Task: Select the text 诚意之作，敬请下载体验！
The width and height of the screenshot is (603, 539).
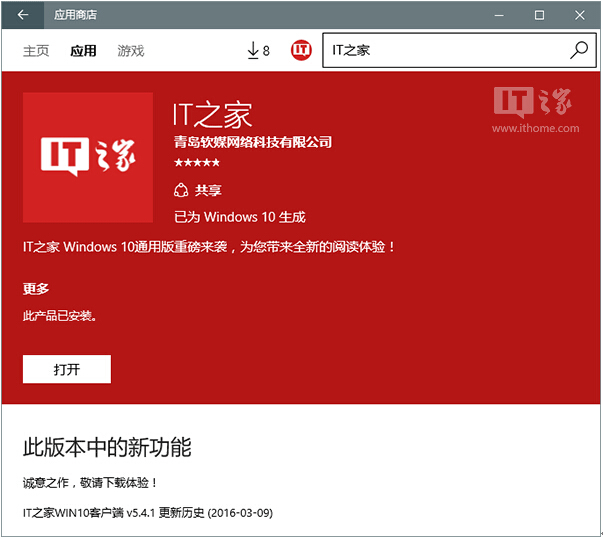Action: click(90, 482)
